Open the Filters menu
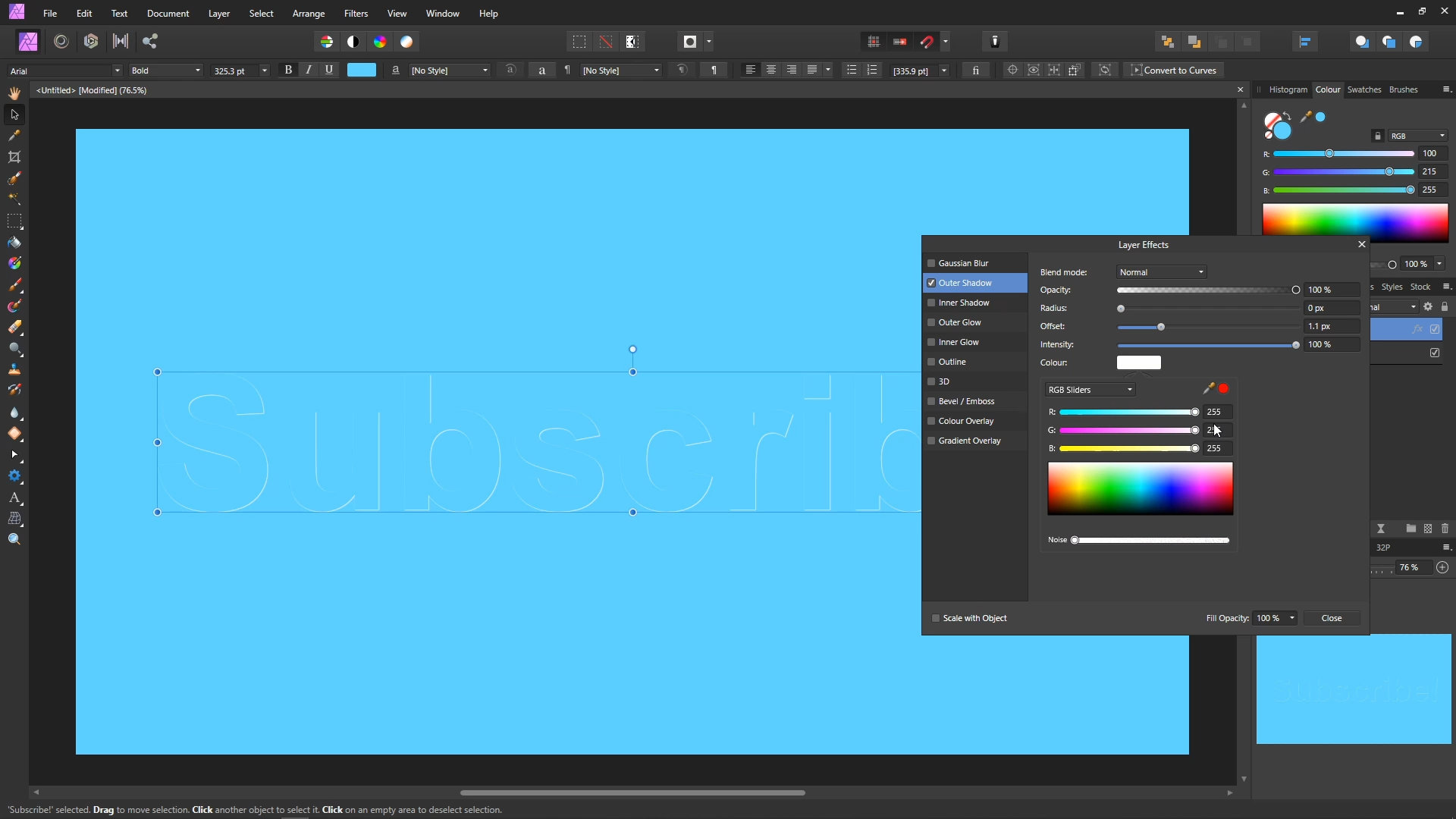Viewport: 1456px width, 819px height. coord(356,14)
